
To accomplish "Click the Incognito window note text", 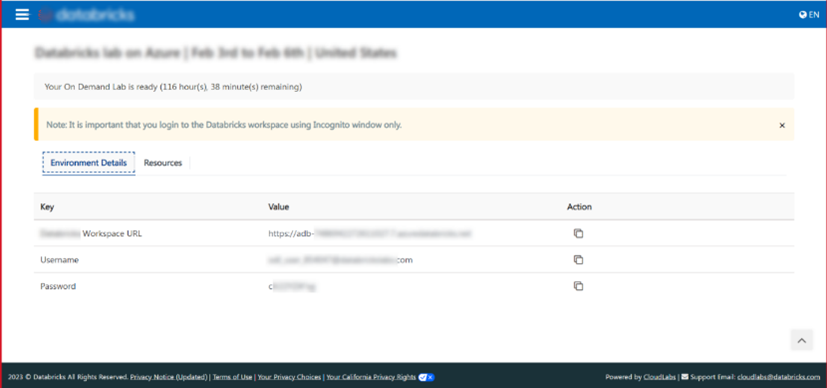I will [x=224, y=125].
